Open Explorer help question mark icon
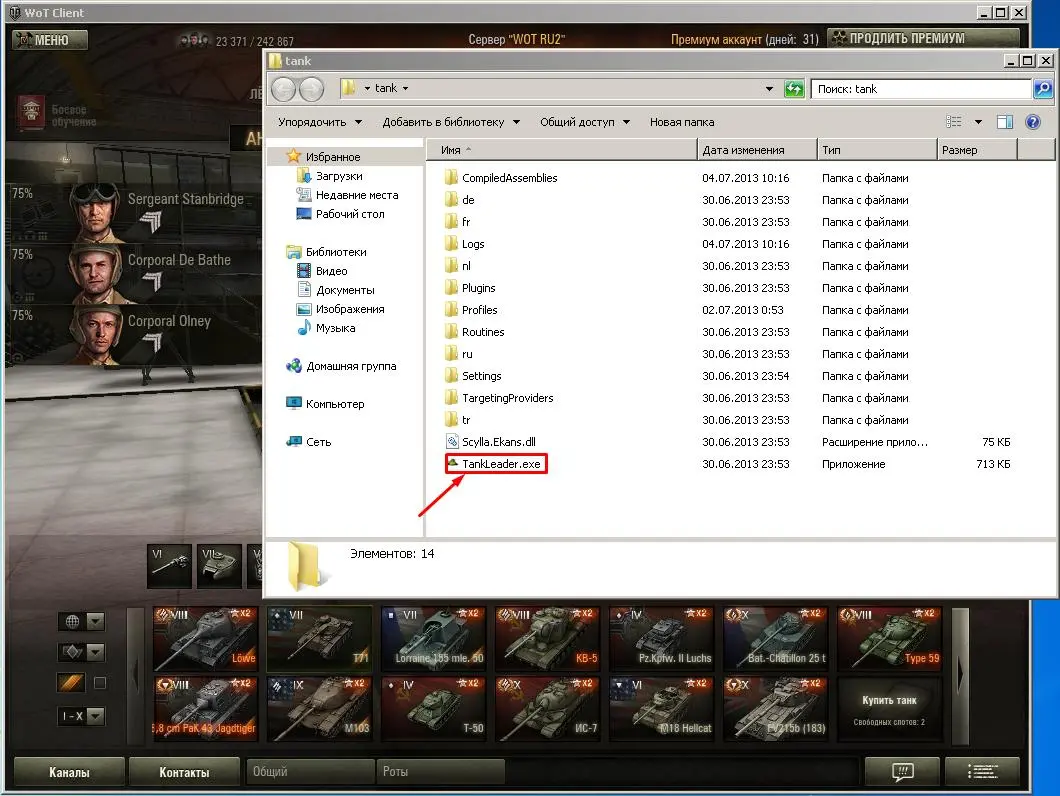 (x=1032, y=122)
